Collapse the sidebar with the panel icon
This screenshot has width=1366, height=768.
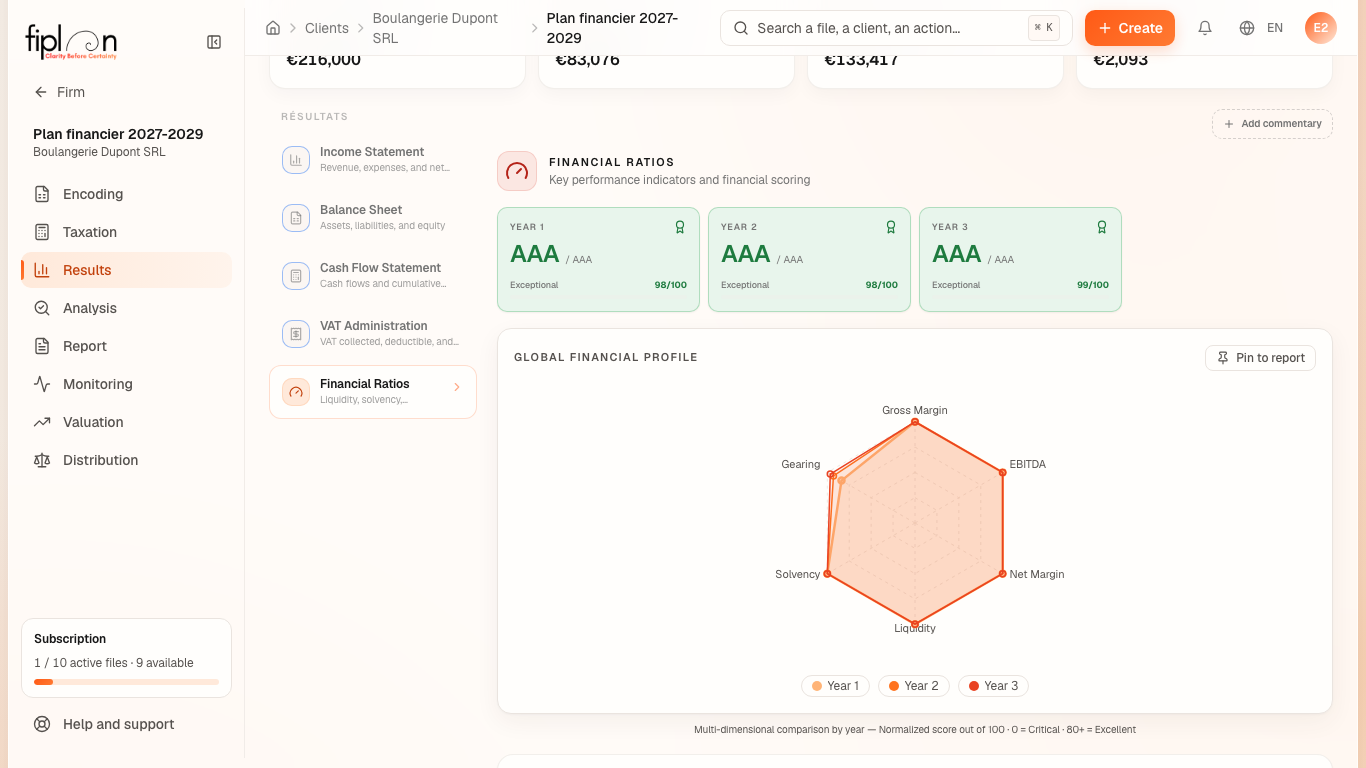tap(214, 42)
